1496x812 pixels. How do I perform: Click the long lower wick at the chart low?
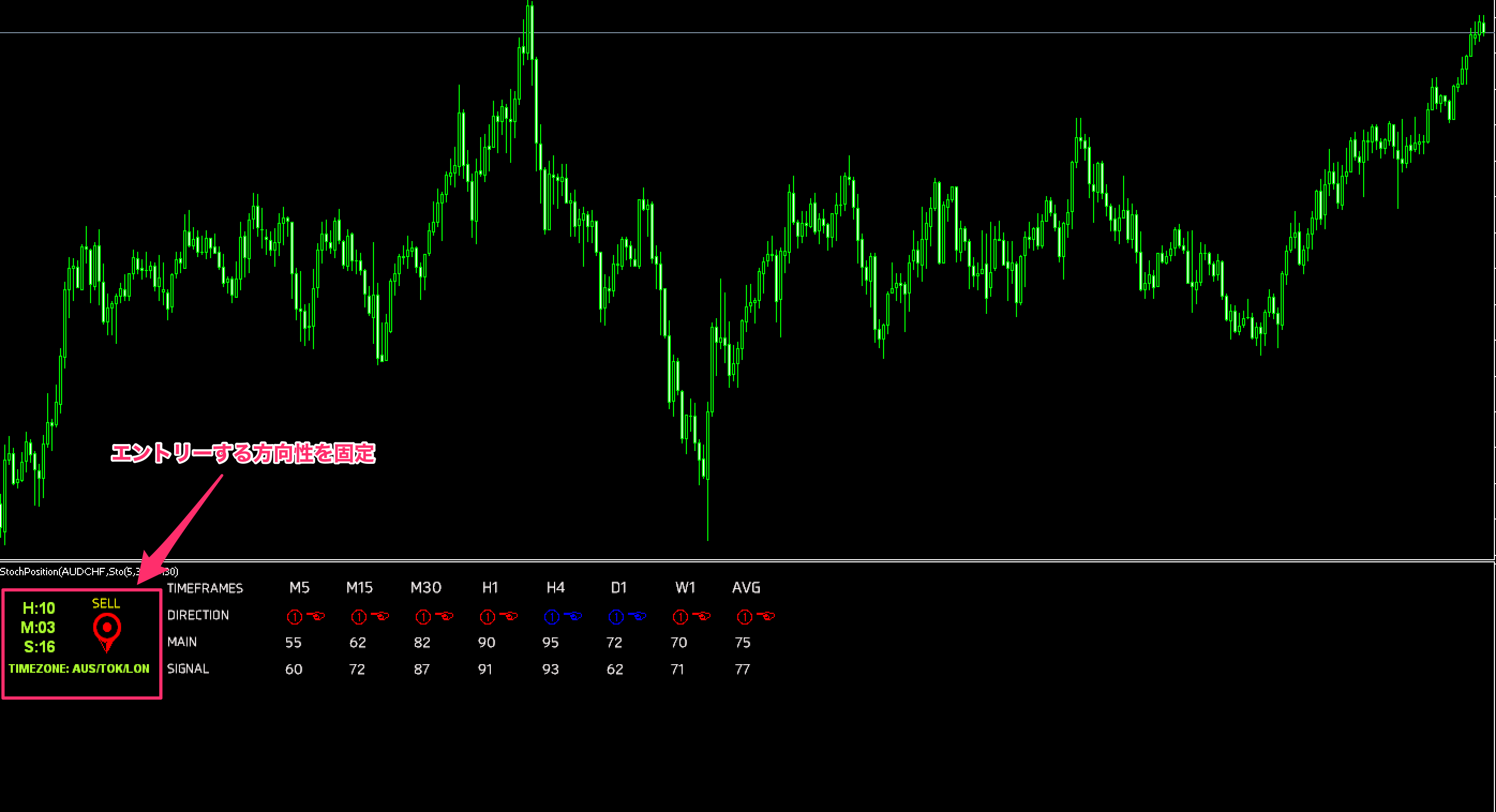tap(708, 511)
